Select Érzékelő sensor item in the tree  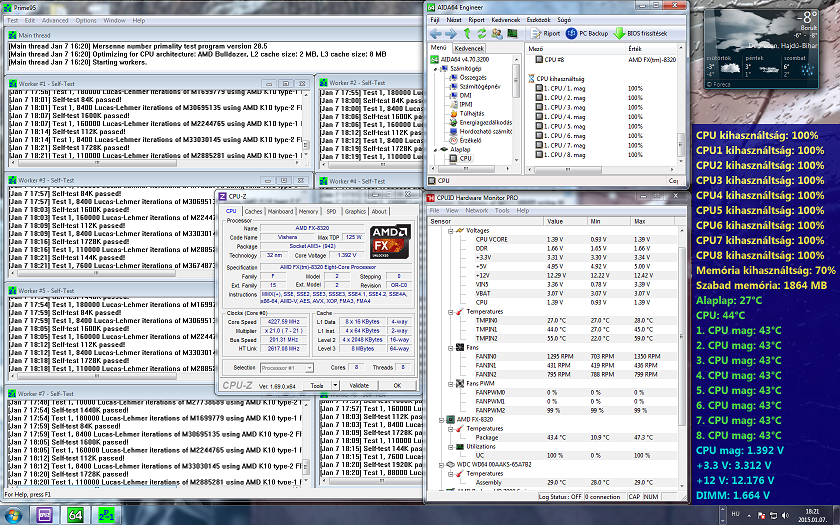pos(470,140)
